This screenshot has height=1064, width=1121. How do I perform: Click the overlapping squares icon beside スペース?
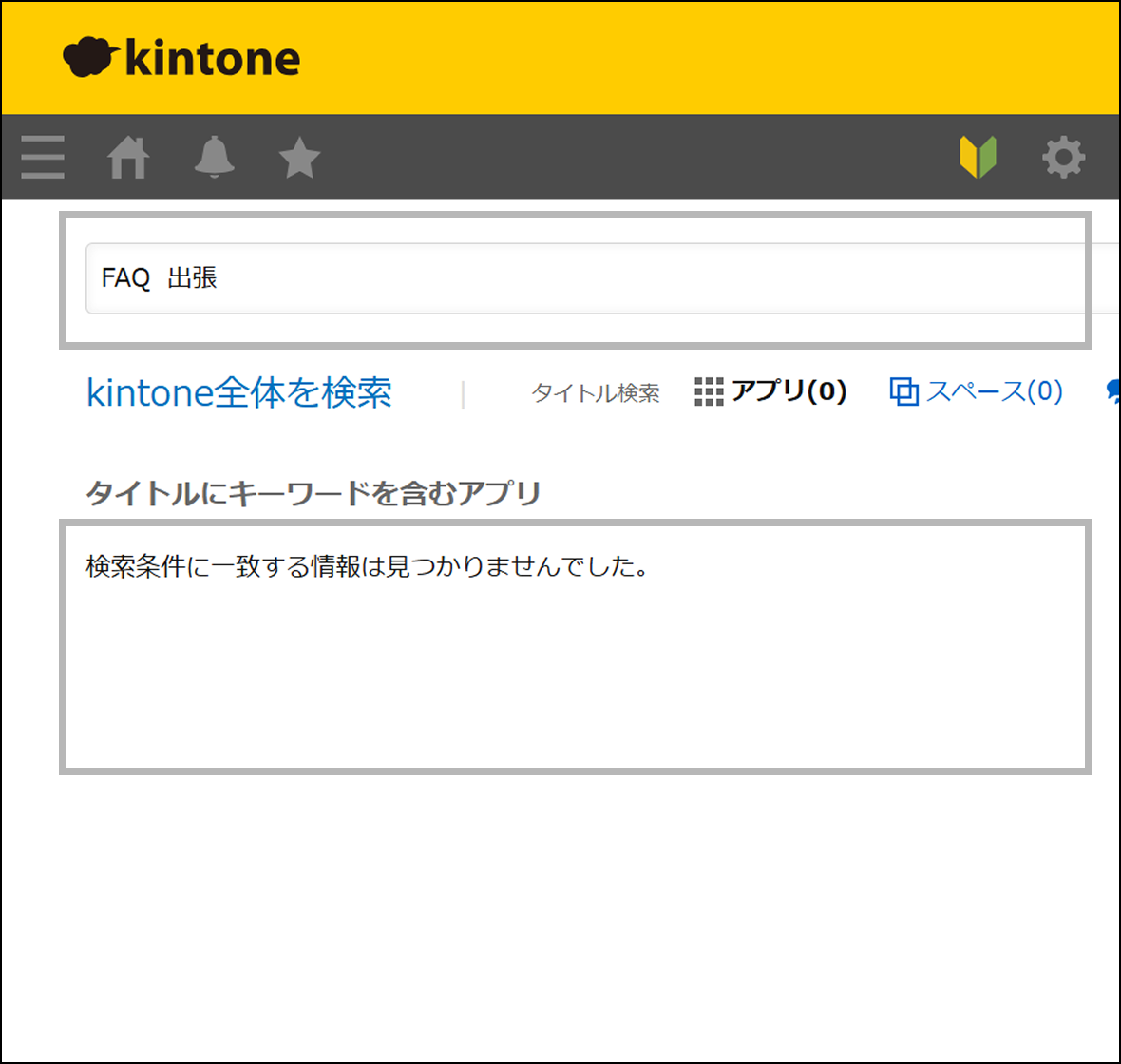(x=903, y=391)
